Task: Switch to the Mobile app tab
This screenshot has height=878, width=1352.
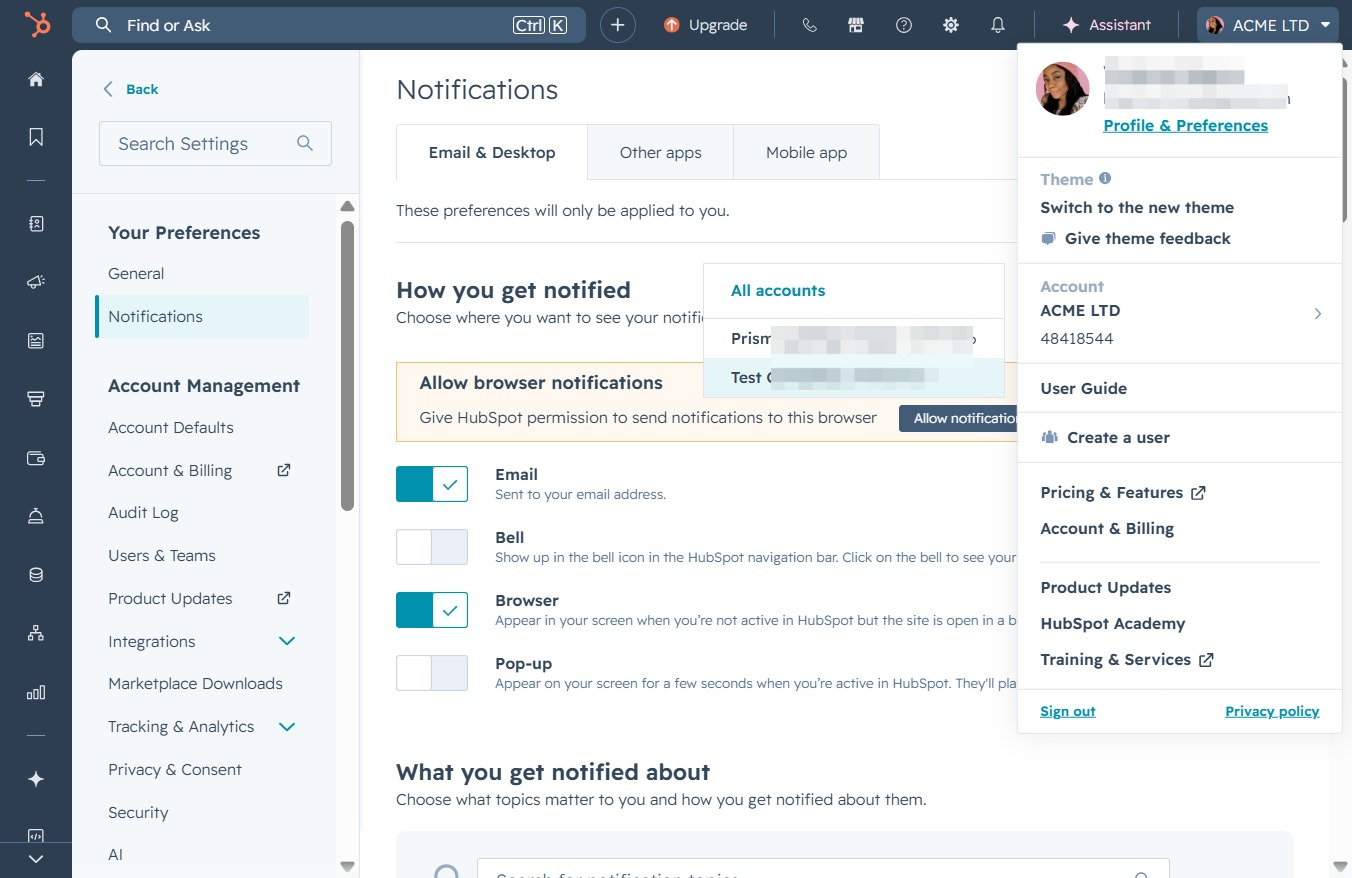Action: (807, 152)
